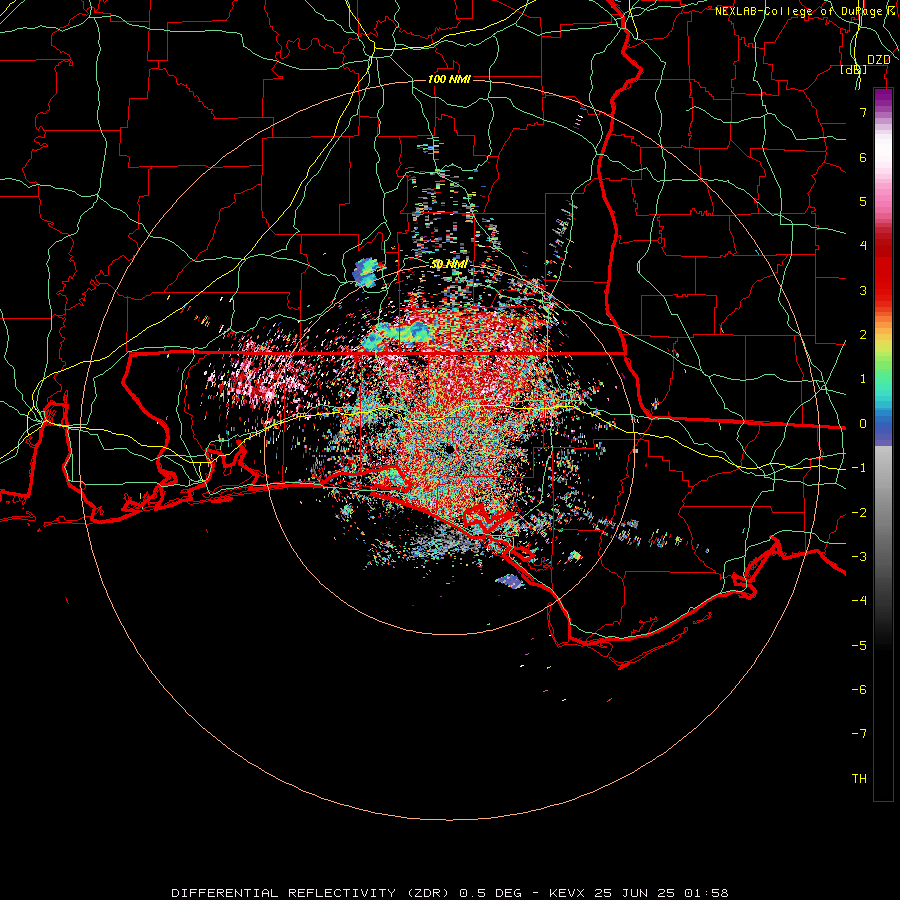Click the -3 value on the color scale
900x900 pixels.
[859, 557]
